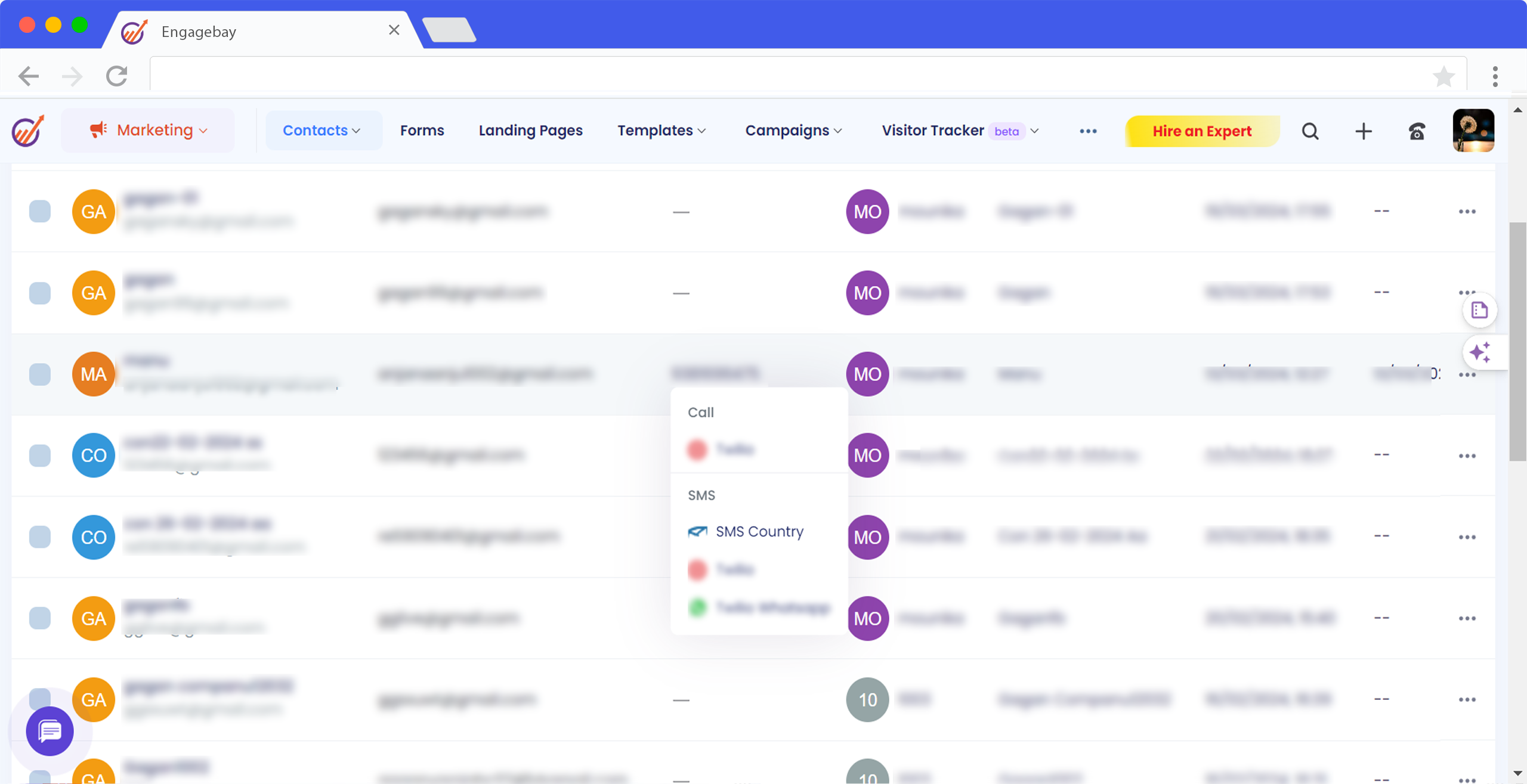This screenshot has width=1527, height=784.
Task: Open the telephone dialer icon
Action: click(1417, 131)
